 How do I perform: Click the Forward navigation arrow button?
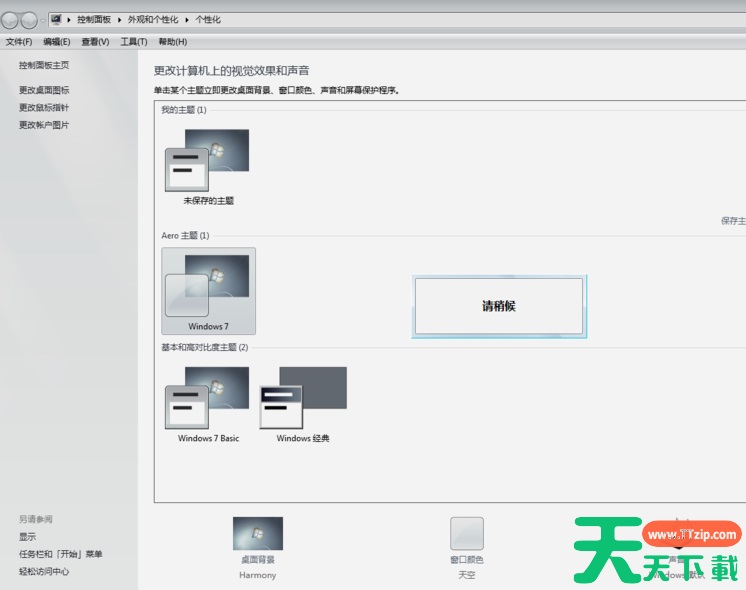[x=29, y=20]
